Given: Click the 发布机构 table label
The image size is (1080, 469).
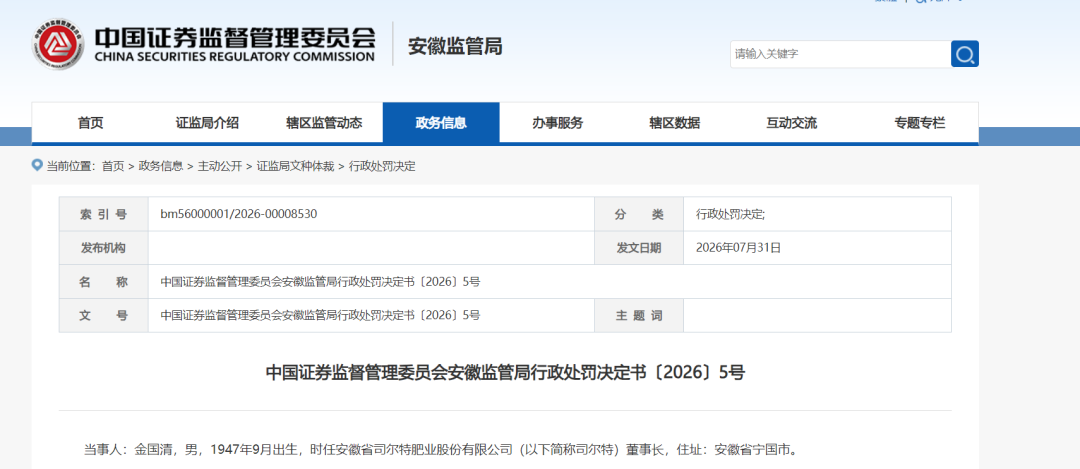Looking at the screenshot, I should (103, 248).
